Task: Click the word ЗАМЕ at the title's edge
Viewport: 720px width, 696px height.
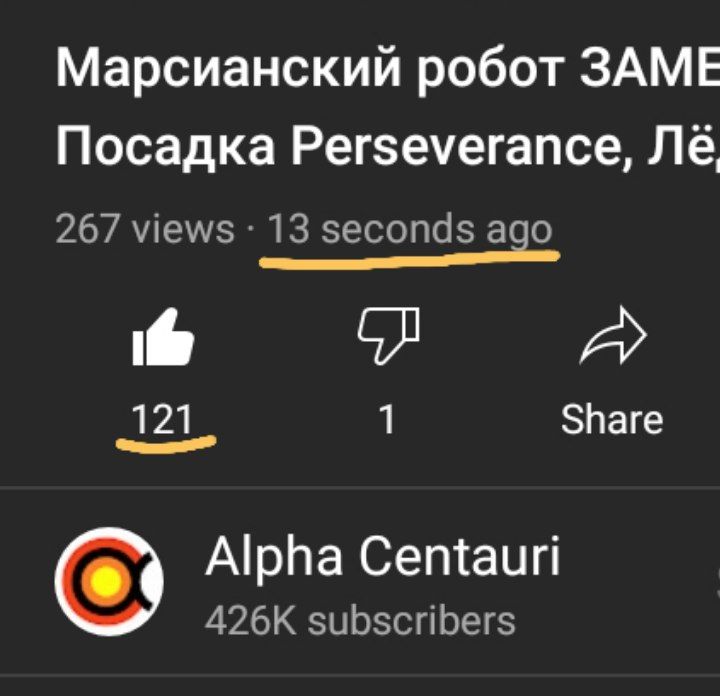Action: (x=649, y=68)
